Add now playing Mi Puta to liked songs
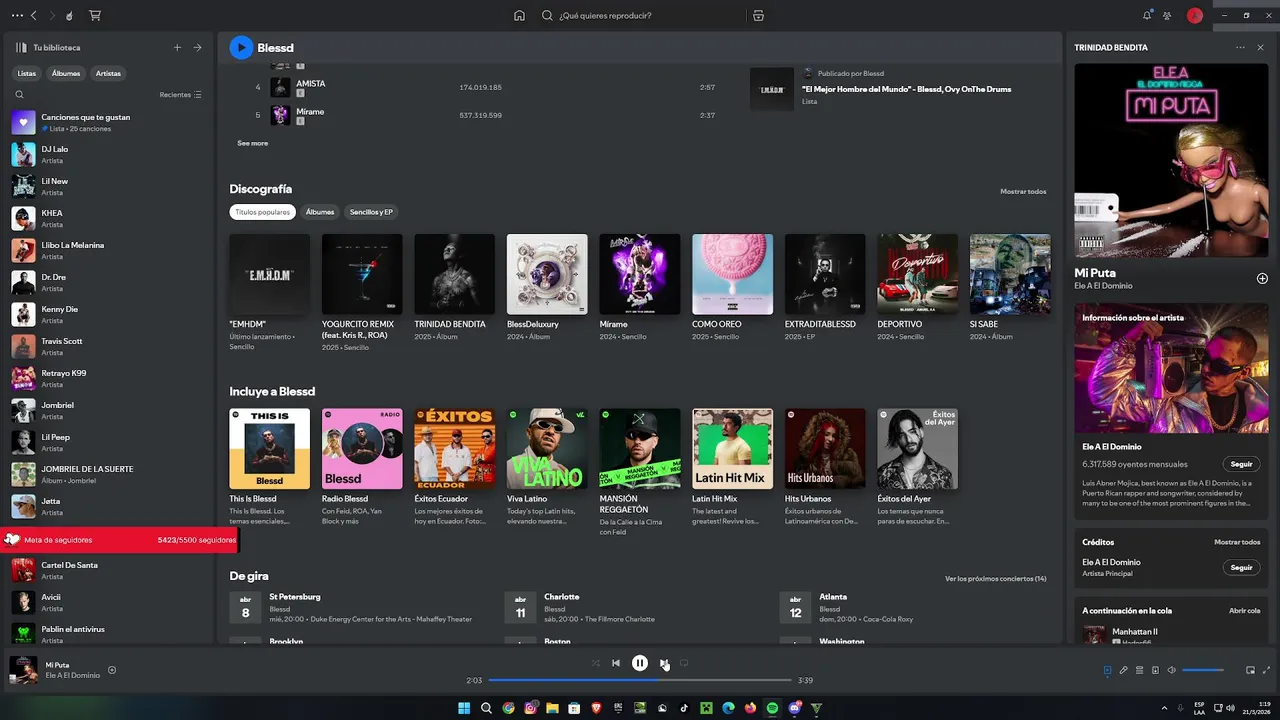1280x720 pixels. (112, 670)
